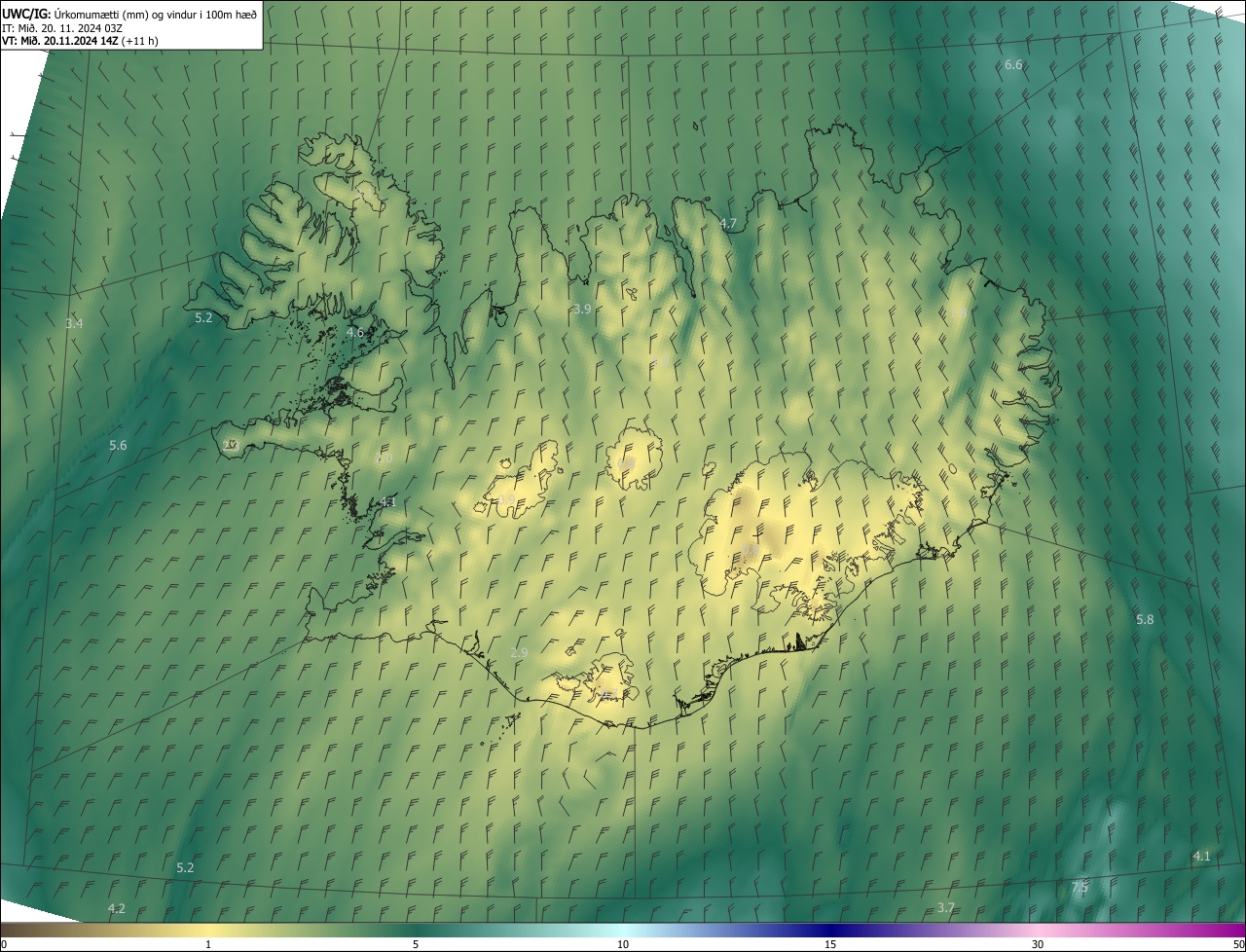Click the 4.2 value label in the southwest corner
The height and width of the screenshot is (952, 1246).
pos(117,908)
